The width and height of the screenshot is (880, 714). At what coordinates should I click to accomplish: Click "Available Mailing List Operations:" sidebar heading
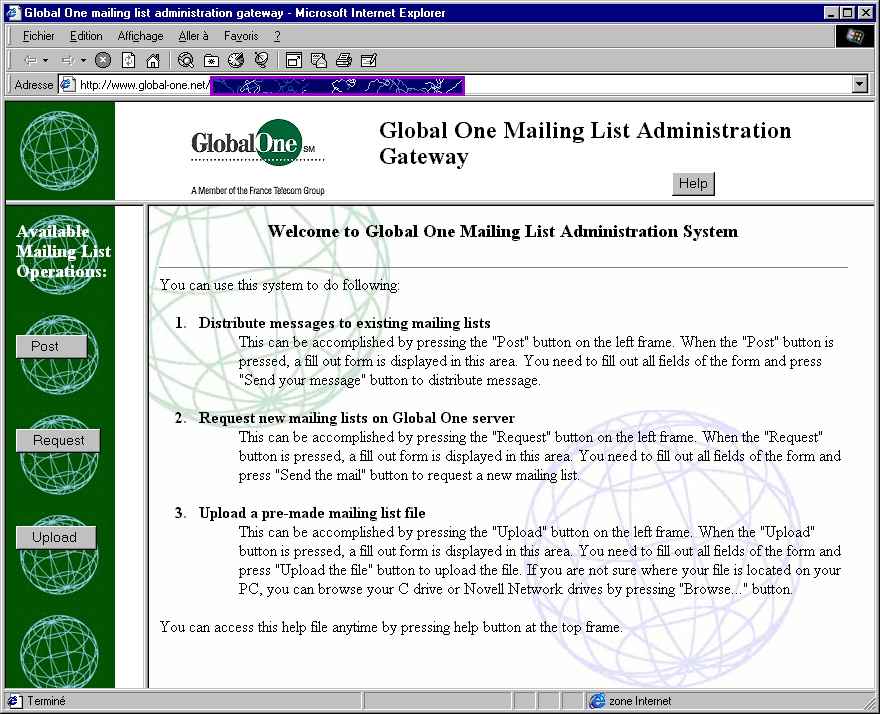63,251
